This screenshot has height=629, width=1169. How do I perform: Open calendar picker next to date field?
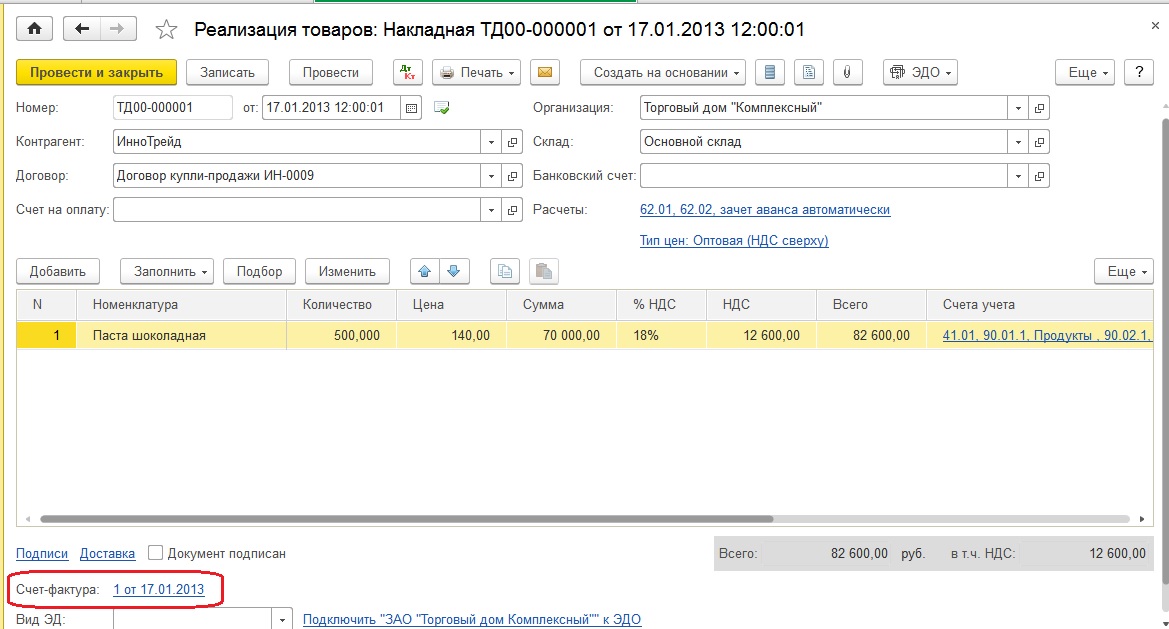click(411, 108)
